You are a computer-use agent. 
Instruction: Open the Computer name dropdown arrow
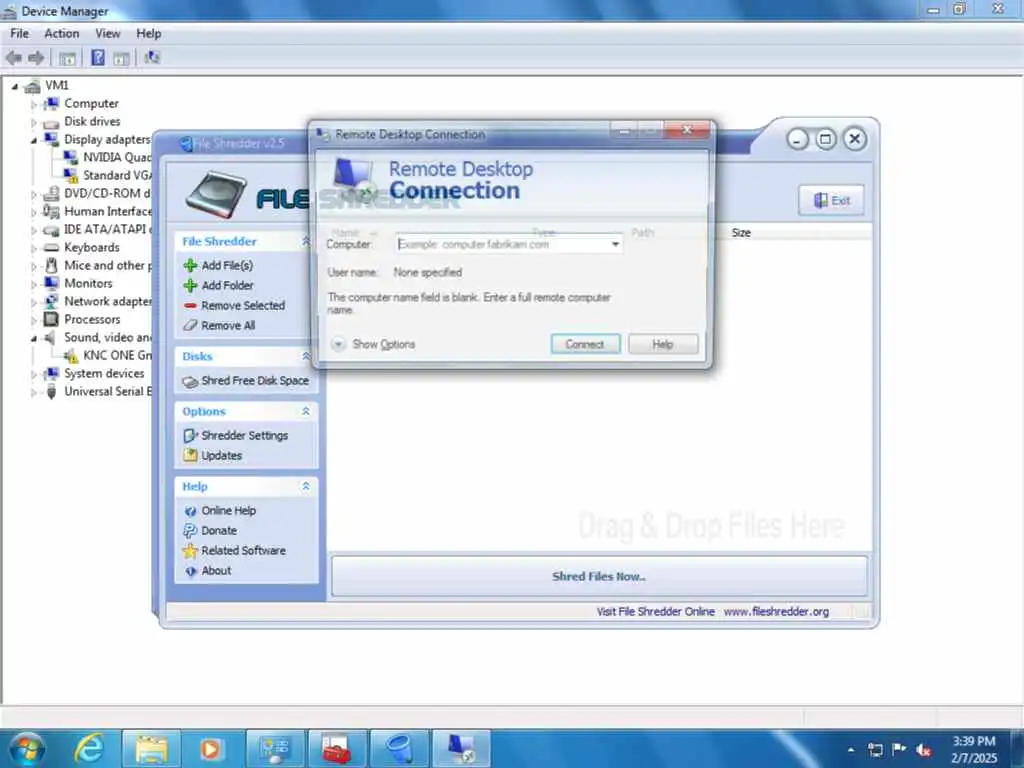tap(615, 244)
